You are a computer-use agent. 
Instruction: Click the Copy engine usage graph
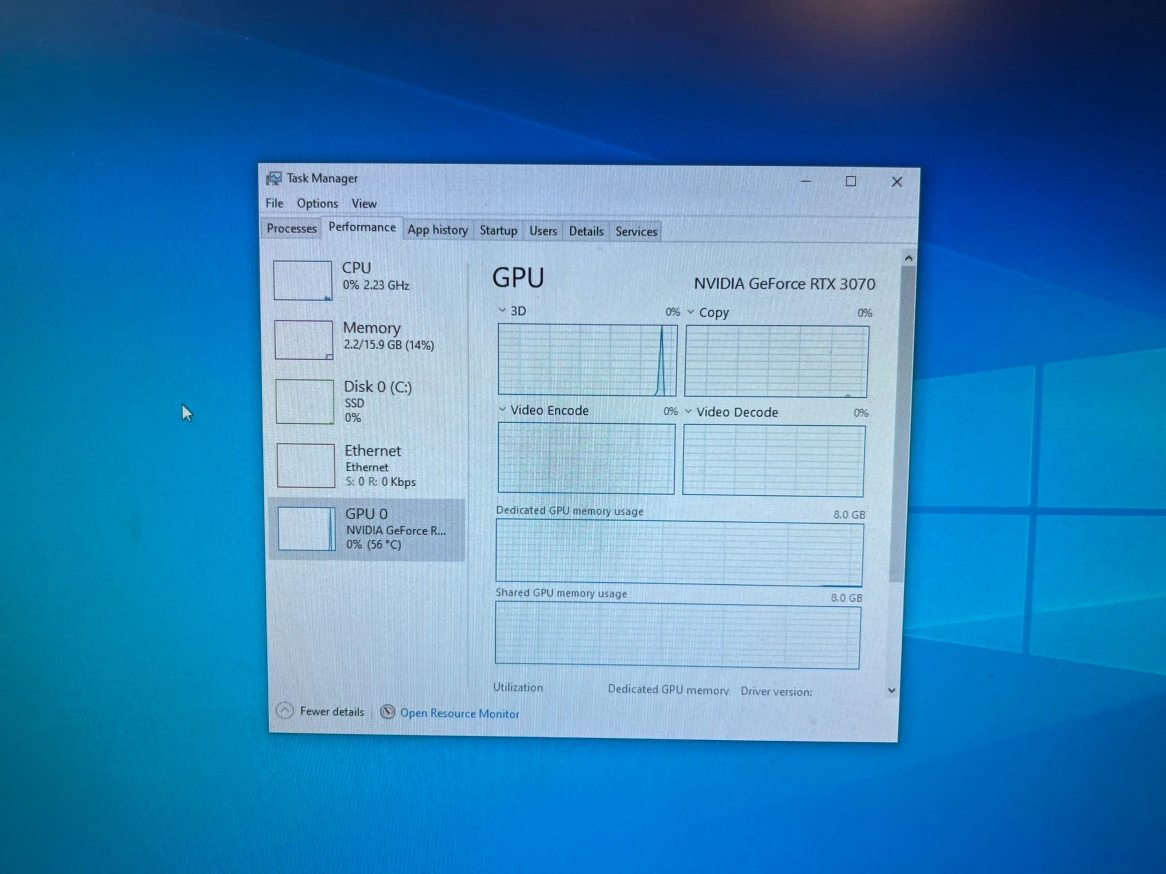coord(776,362)
